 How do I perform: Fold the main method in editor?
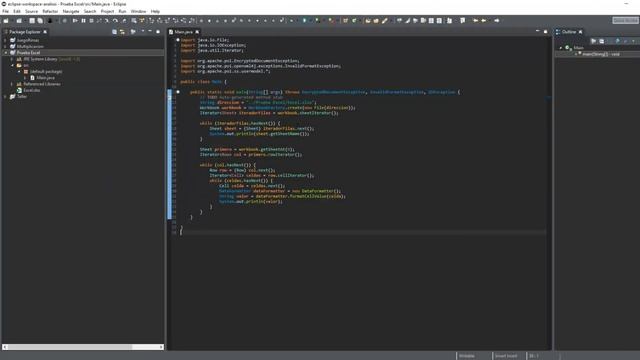(178, 92)
